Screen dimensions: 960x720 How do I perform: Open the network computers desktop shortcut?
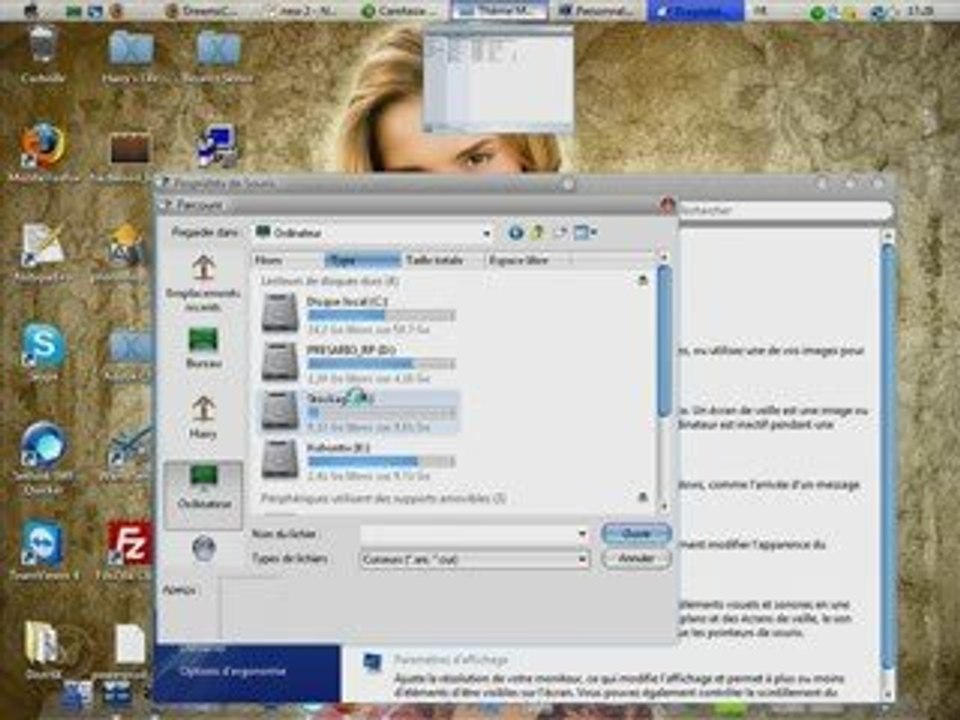[x=216, y=147]
